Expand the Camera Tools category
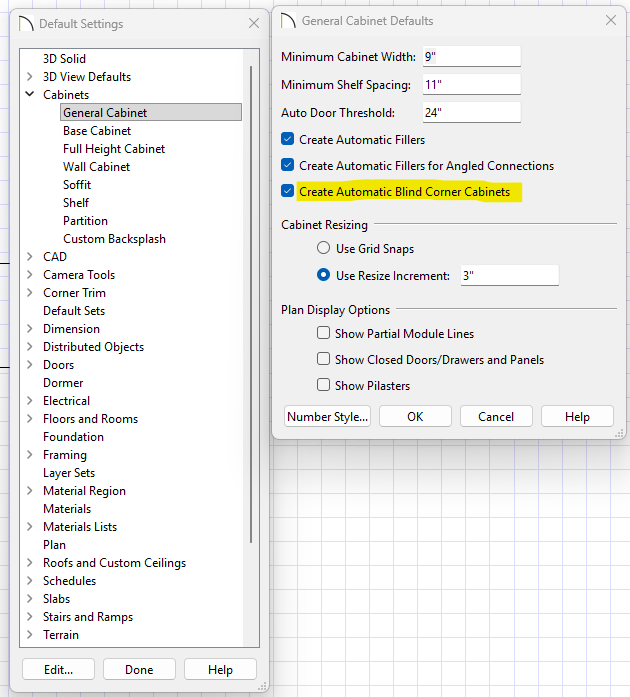Viewport: 630px width, 697px height. (x=30, y=275)
